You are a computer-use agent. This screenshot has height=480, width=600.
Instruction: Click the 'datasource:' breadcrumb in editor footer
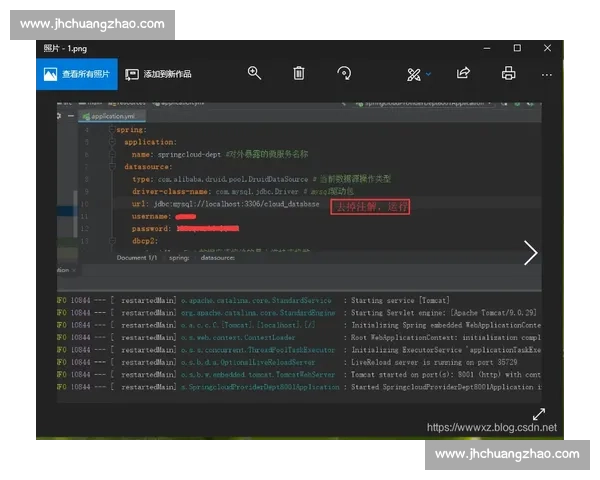pos(218,258)
